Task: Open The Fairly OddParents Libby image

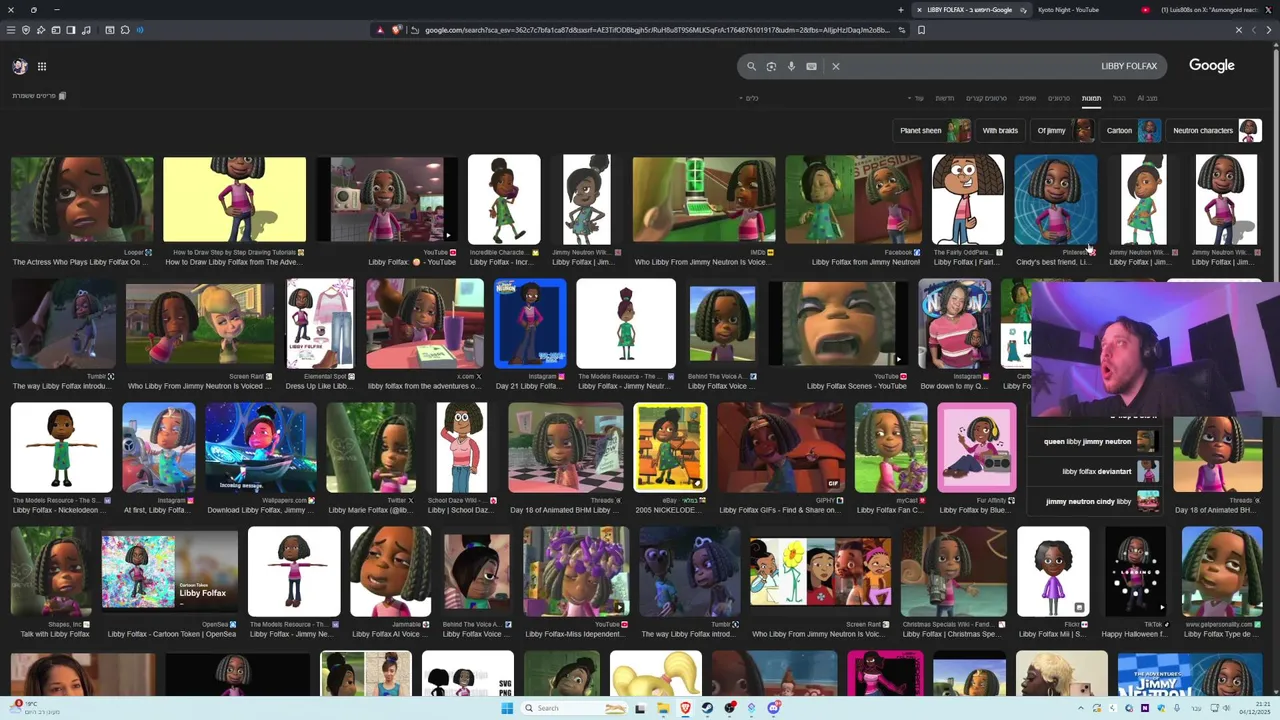Action: pyautogui.click(x=968, y=199)
